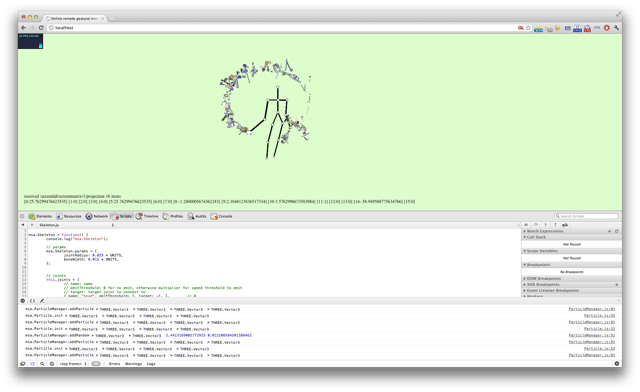640x392 pixels.
Task: Switch to the Network panel
Action: click(97, 216)
